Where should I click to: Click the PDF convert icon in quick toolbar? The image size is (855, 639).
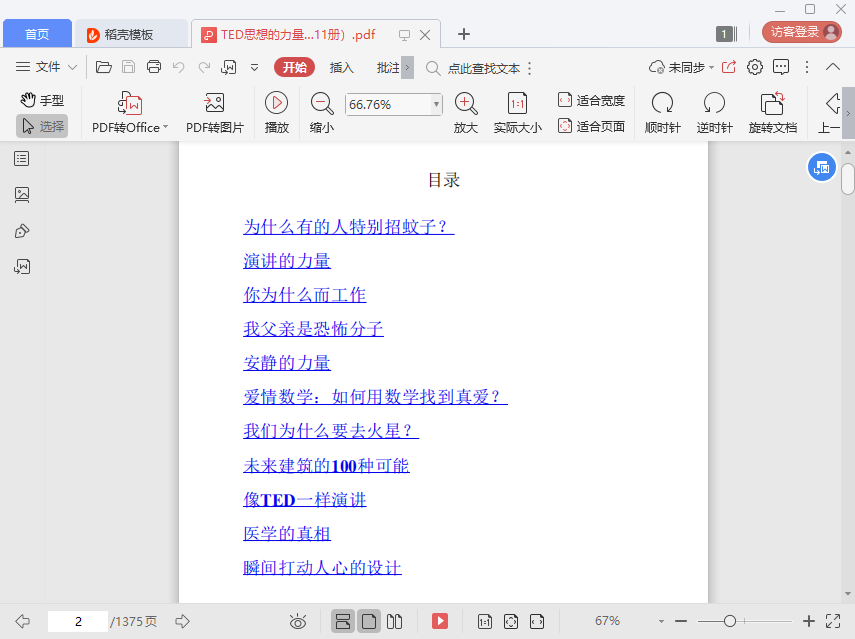(228, 67)
